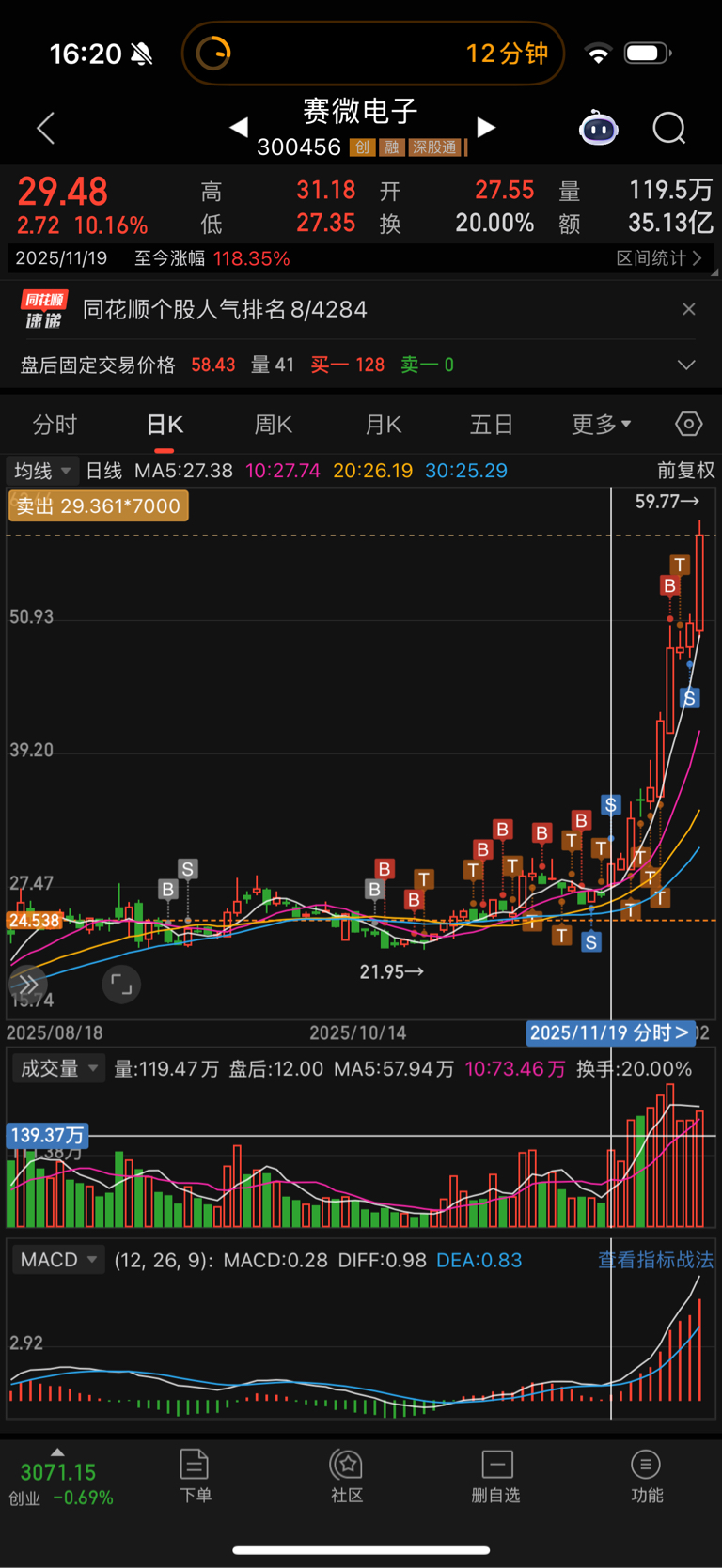Open 同花顺个股人气排名 8/4284 banner
The height and width of the screenshot is (1568, 722).
click(x=225, y=309)
